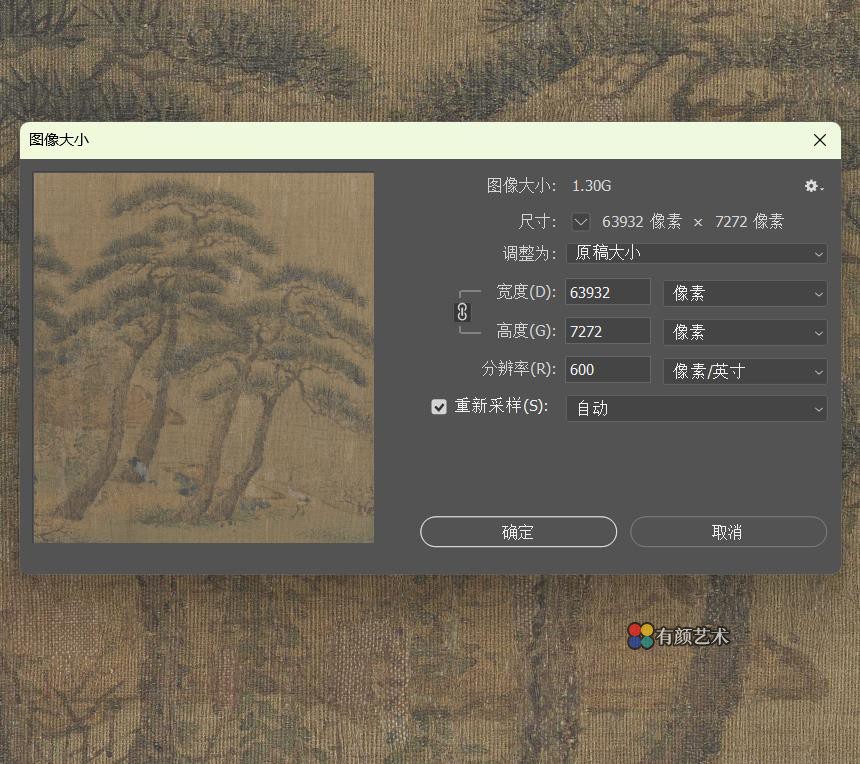
Task: Uncheck the 重新采样 checkbox
Action: (x=439, y=406)
